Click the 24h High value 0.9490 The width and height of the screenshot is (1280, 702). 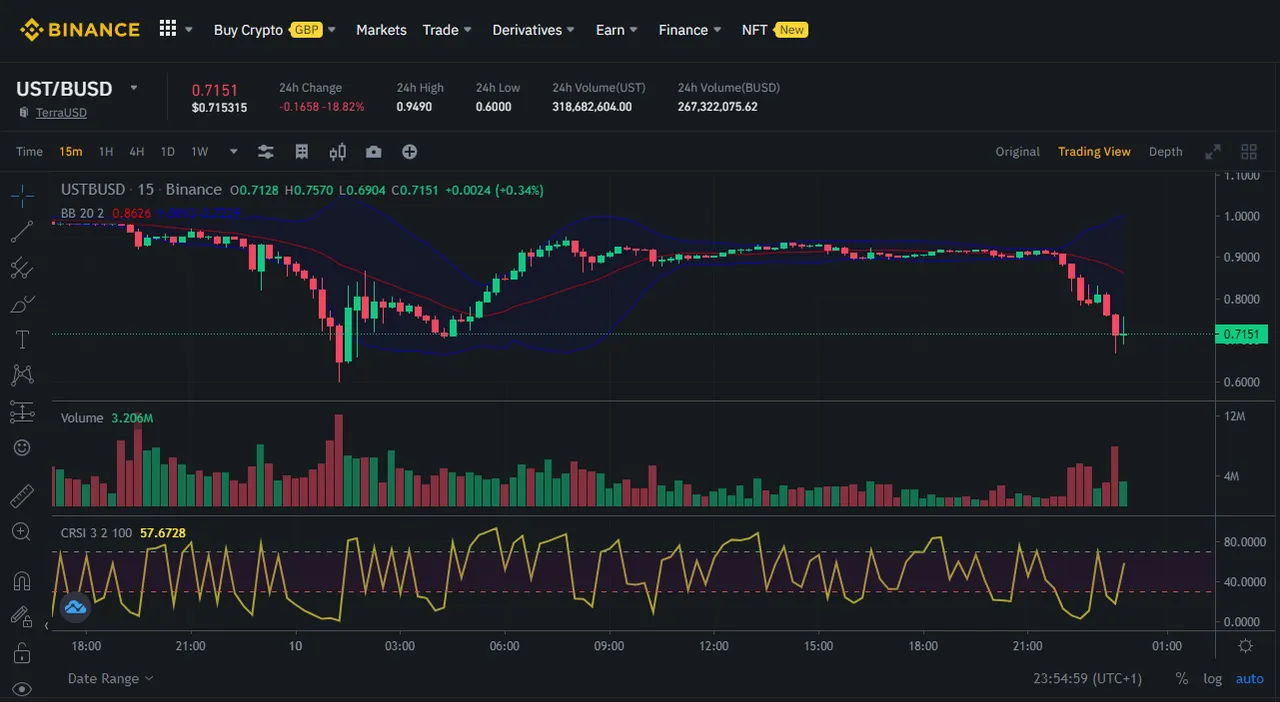click(x=414, y=107)
